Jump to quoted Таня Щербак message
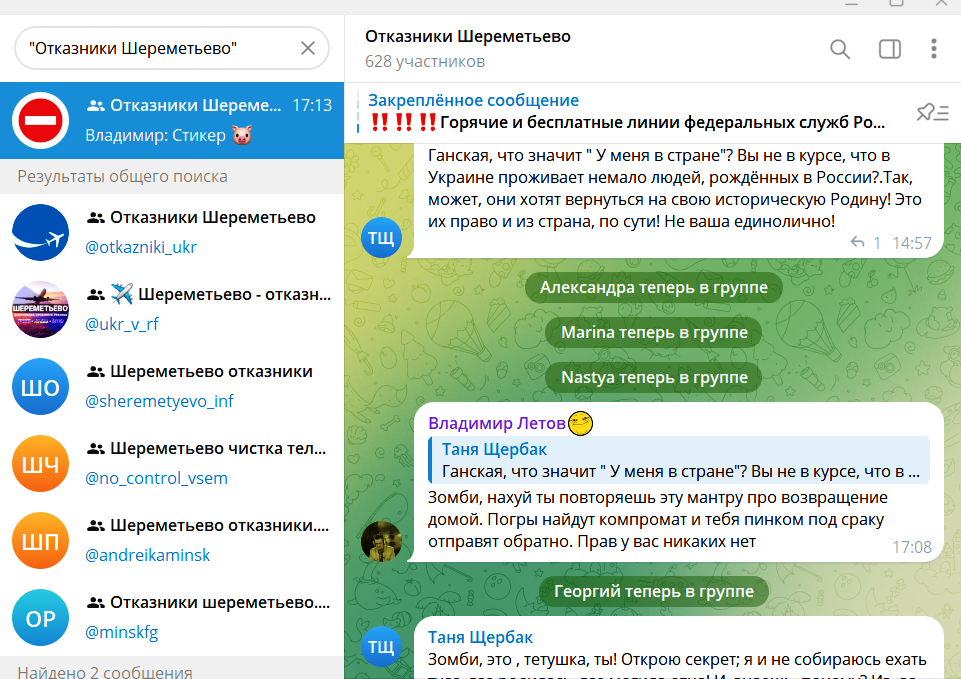 (680, 460)
